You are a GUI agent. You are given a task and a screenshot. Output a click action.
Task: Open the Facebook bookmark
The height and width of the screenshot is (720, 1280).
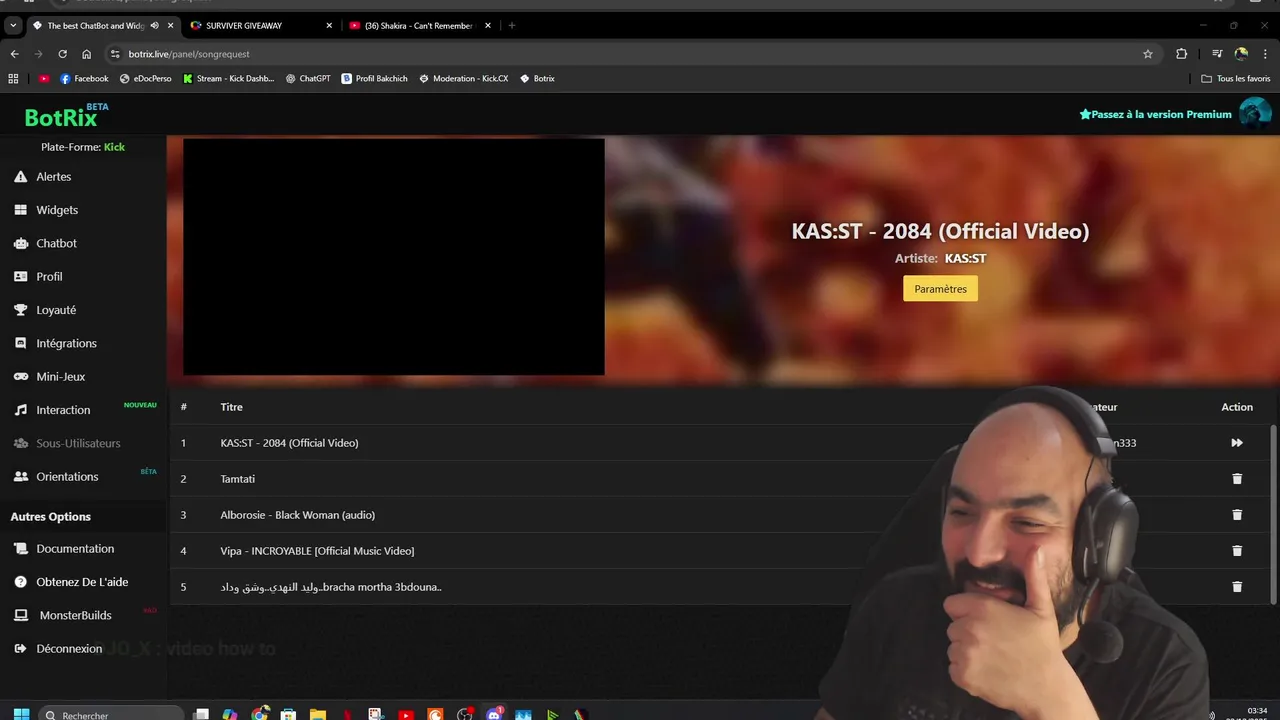tap(84, 79)
